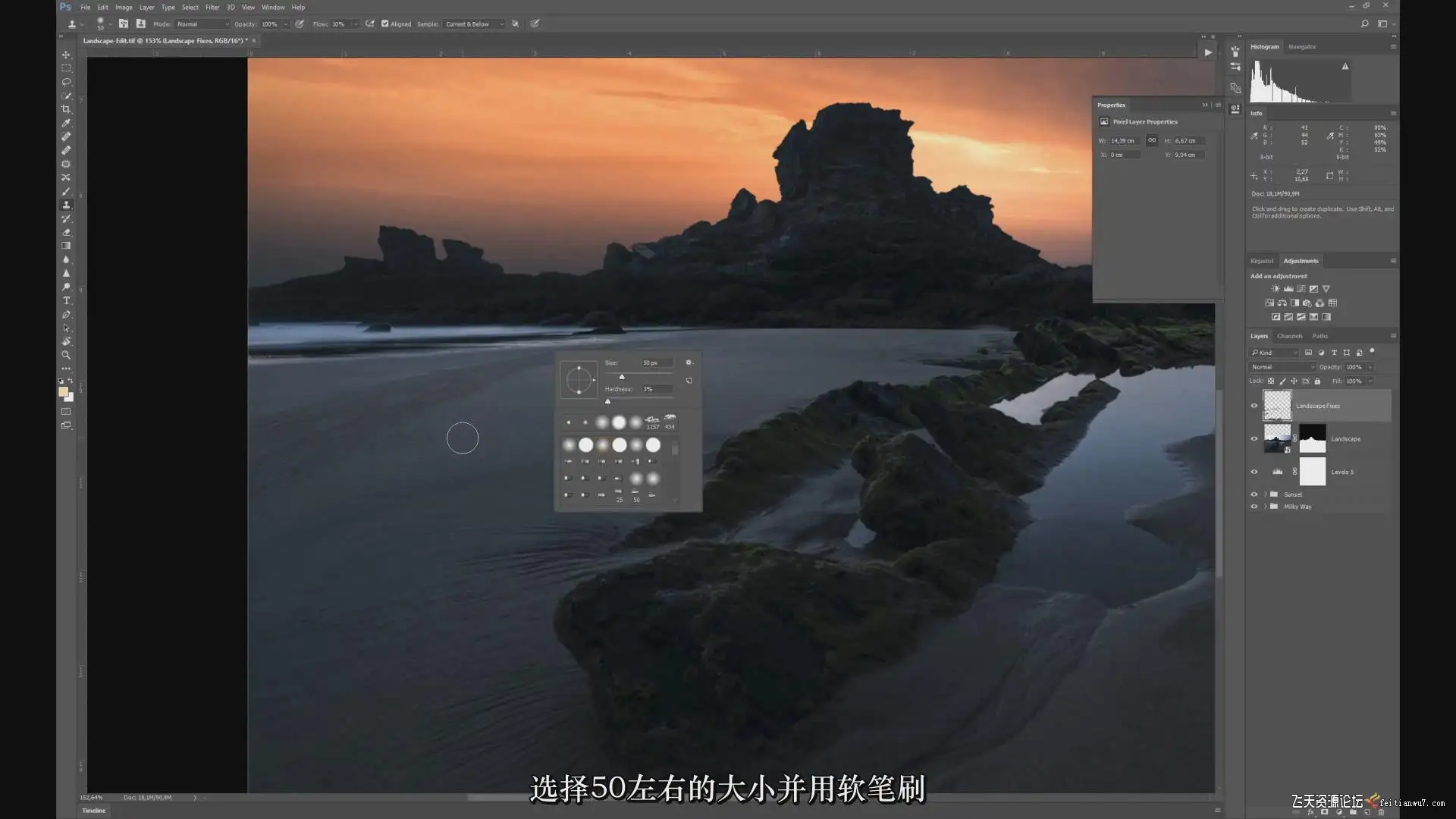Image resolution: width=1456 pixels, height=819 pixels.
Task: Click the Hardness slider handle in the brush picker
Action: pyautogui.click(x=607, y=401)
